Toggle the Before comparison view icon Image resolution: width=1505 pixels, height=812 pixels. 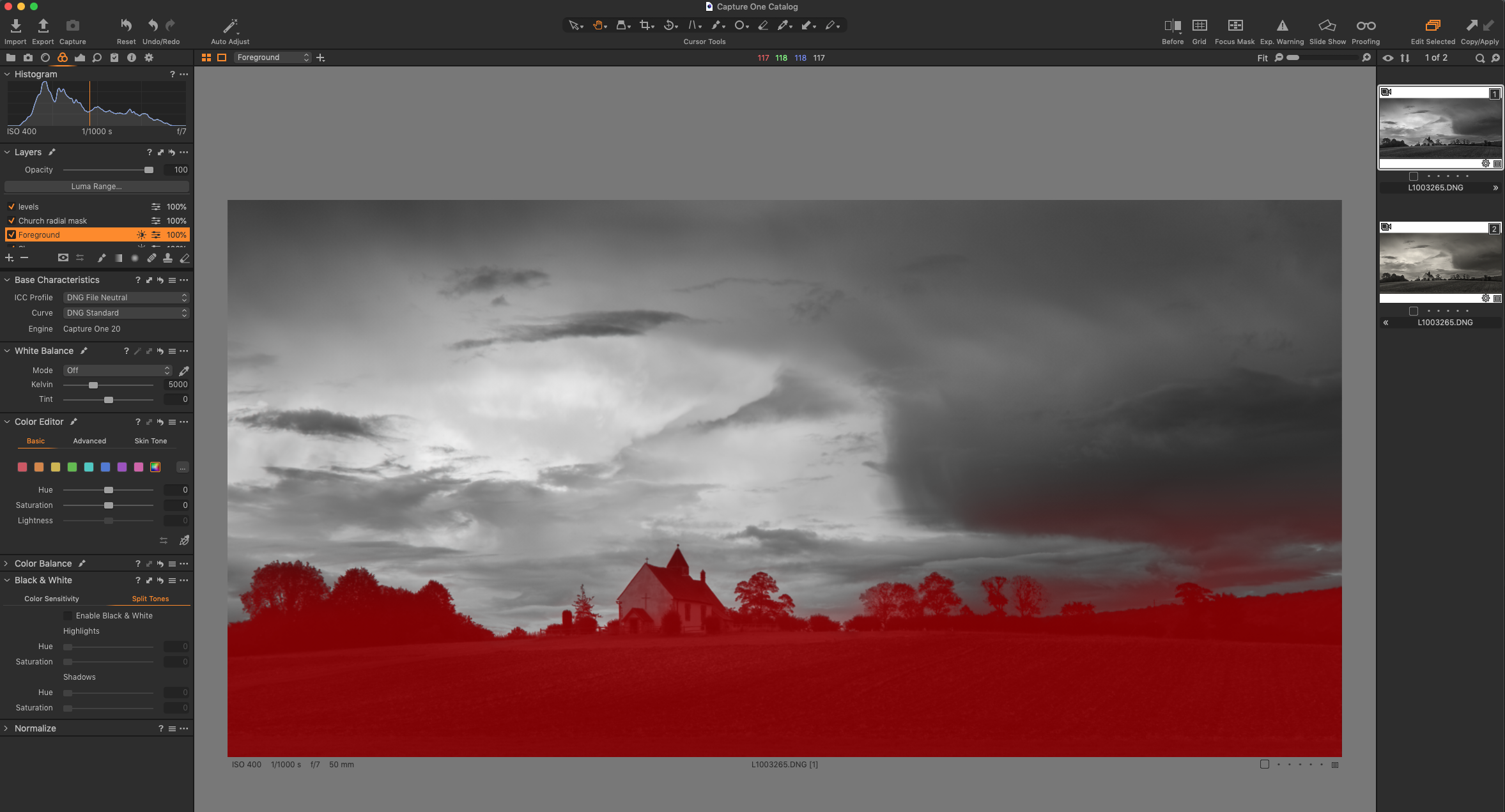pyautogui.click(x=1172, y=26)
